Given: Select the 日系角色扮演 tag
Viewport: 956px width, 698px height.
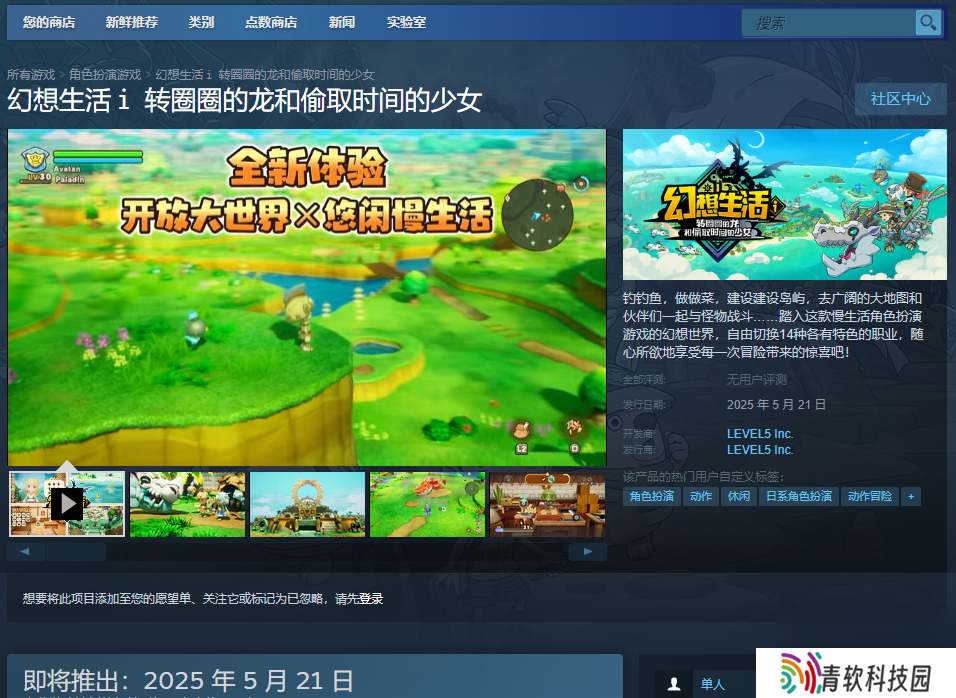Looking at the screenshot, I should (x=799, y=496).
